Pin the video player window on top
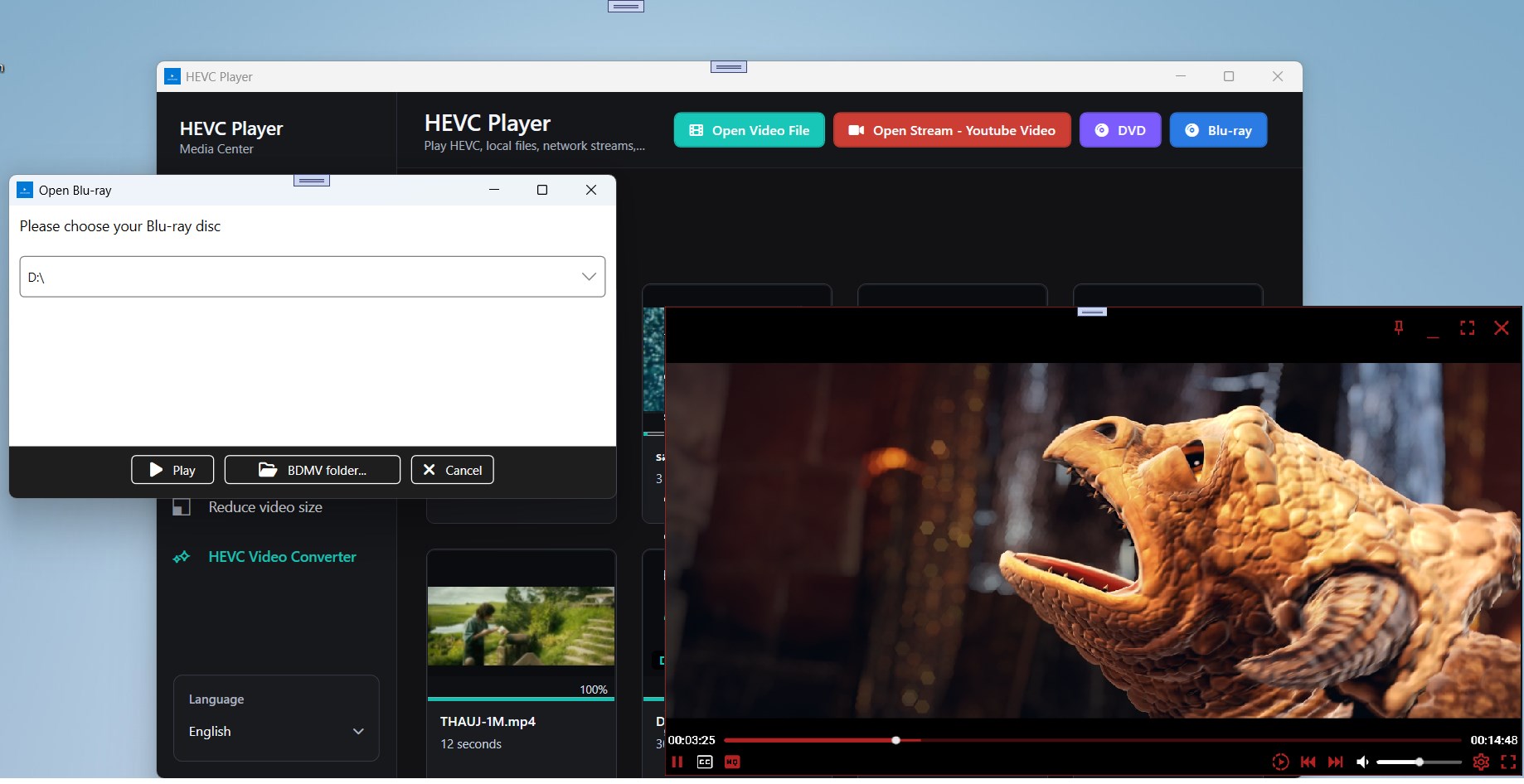This screenshot has width=1524, height=784. pos(1399,328)
